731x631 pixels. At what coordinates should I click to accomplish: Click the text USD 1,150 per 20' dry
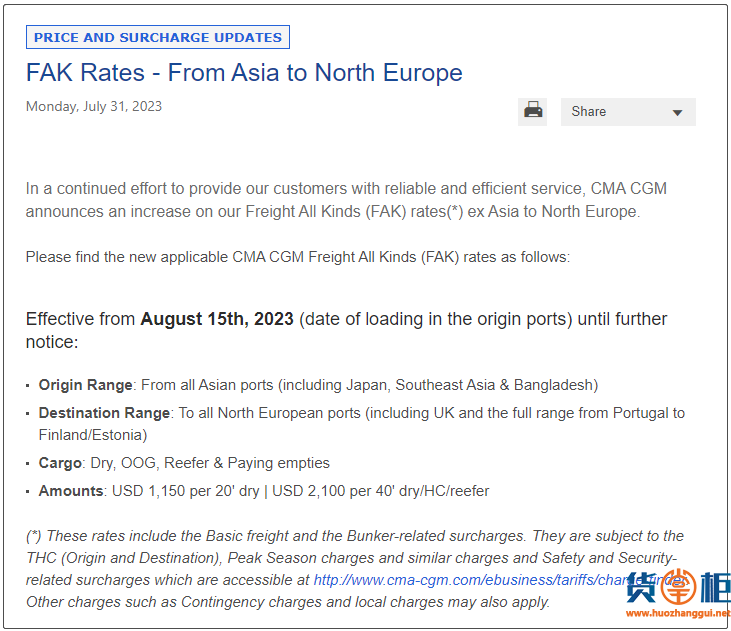coord(186,491)
